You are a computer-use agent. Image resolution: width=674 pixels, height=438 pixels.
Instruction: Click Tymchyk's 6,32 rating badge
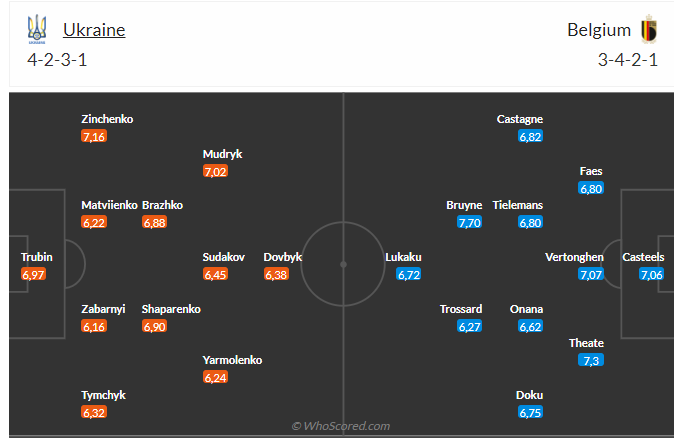tap(94, 412)
